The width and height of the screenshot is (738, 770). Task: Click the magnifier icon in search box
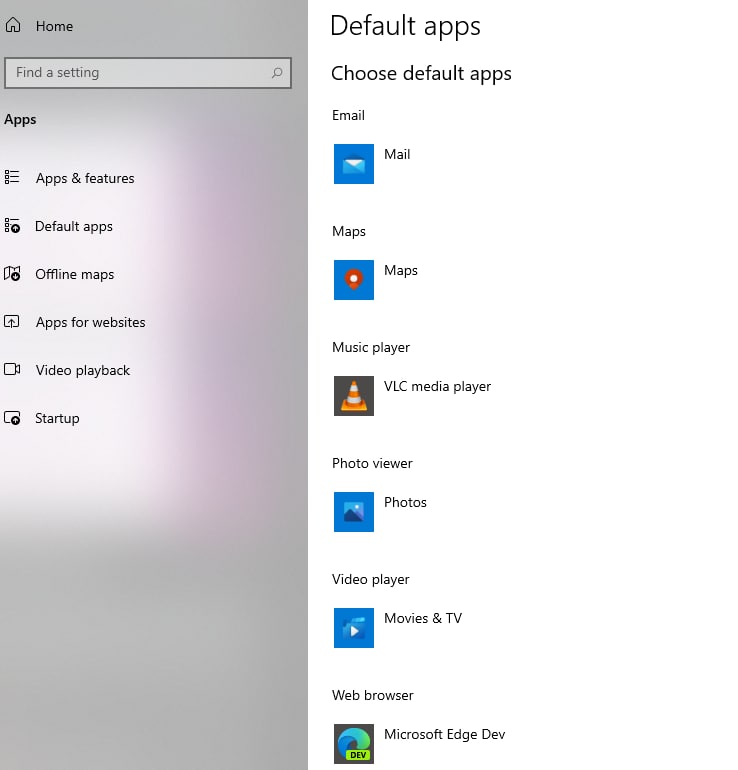(277, 73)
